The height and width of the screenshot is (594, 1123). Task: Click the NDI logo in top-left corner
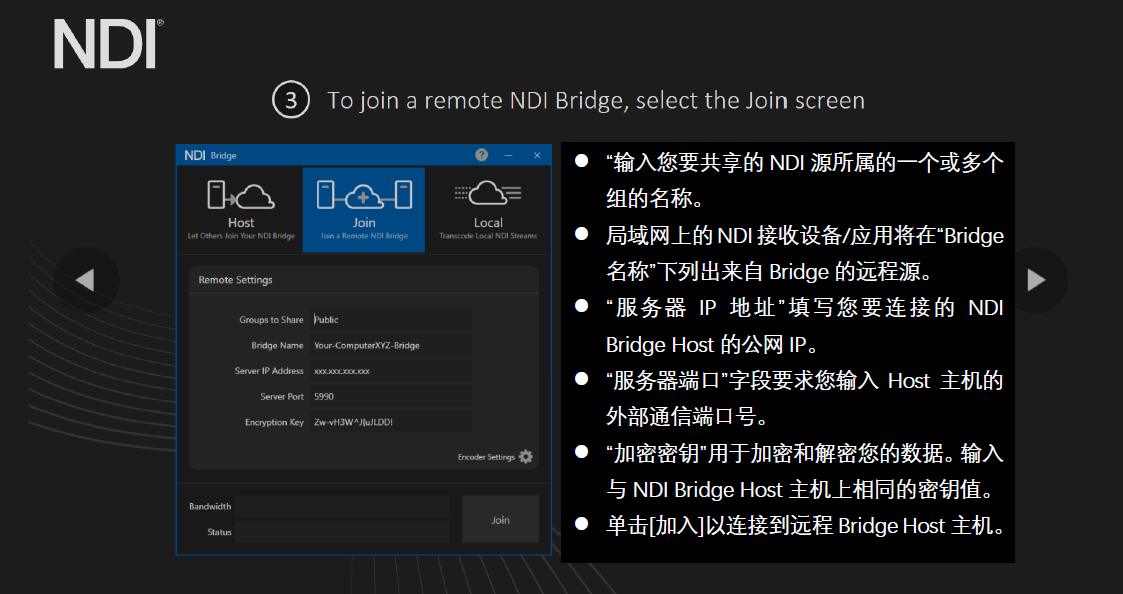click(x=103, y=42)
